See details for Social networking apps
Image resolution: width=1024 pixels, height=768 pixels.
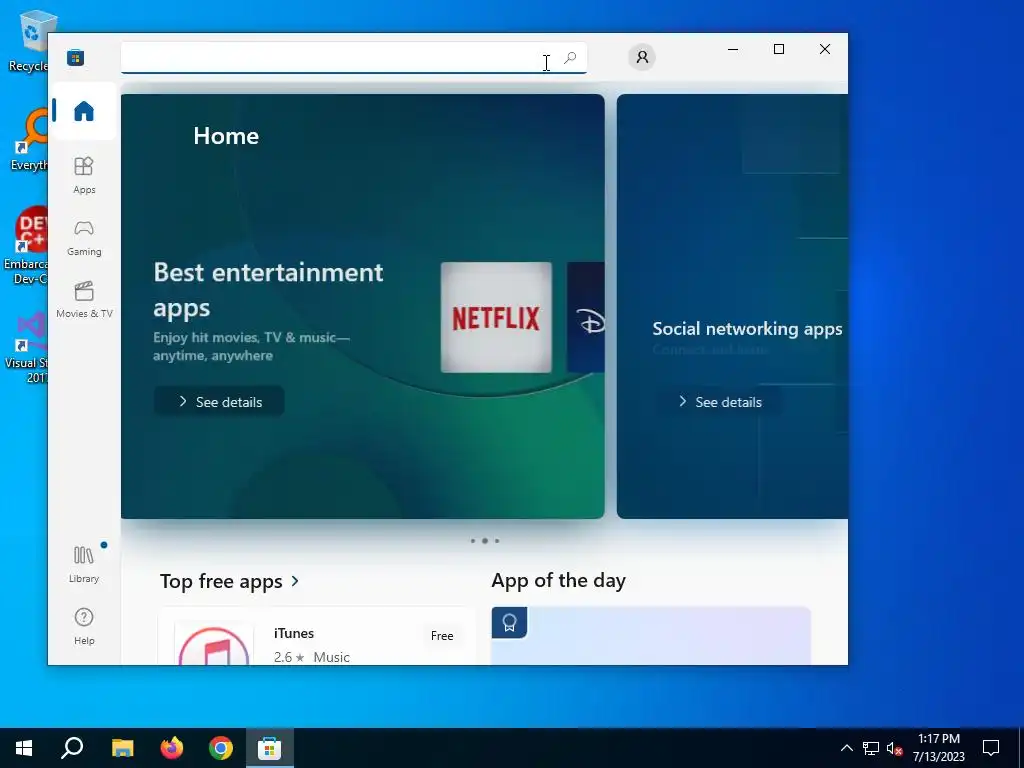point(720,402)
